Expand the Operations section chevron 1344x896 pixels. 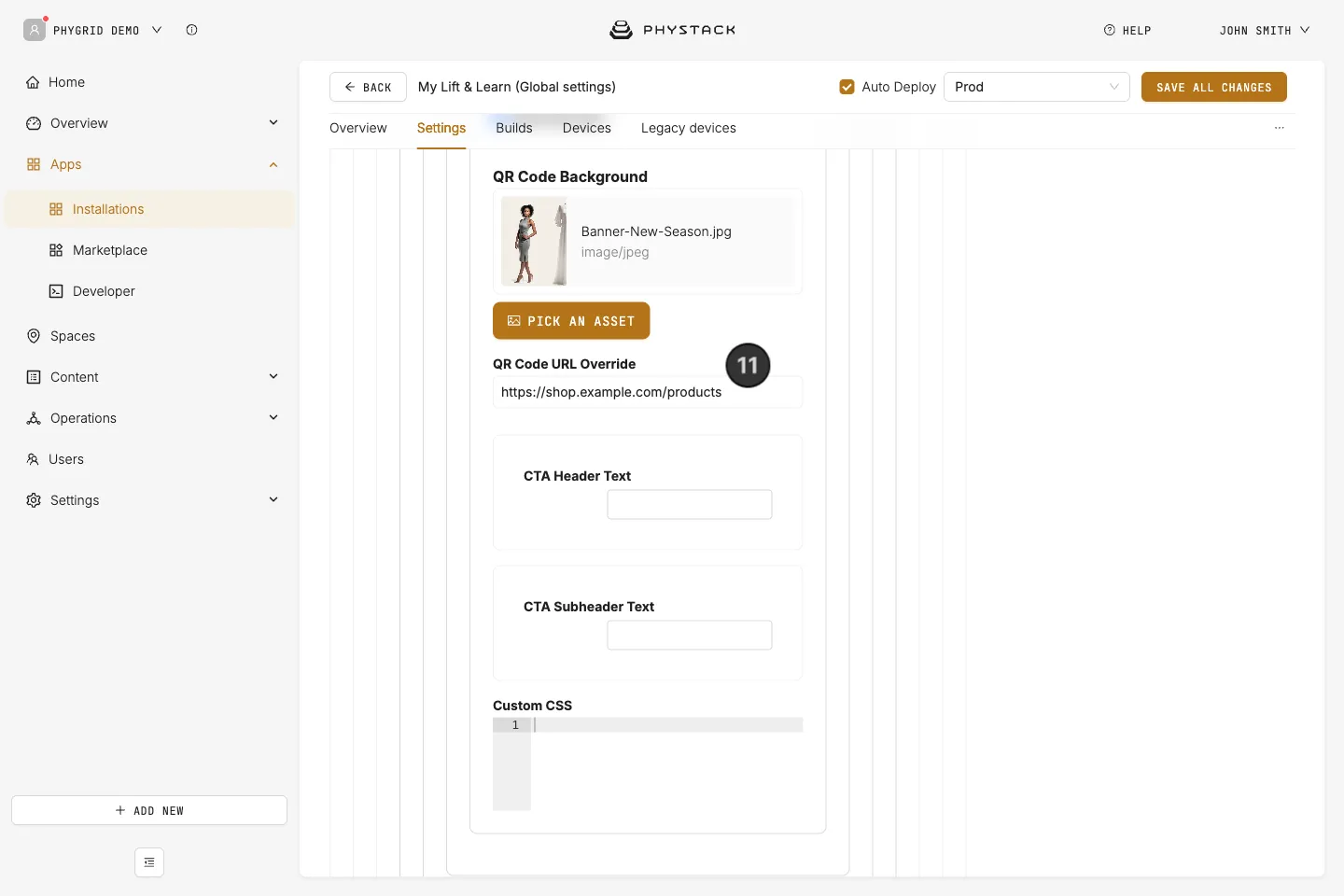tap(273, 418)
